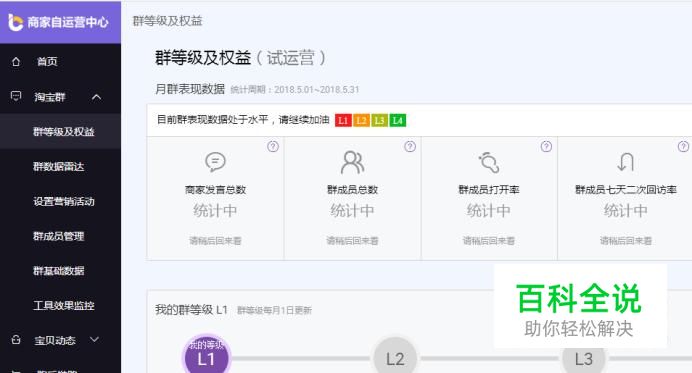This screenshot has height=373, width=692.
Task: Click the 宝贝动态 sidebar menu label
Action: pyautogui.click(x=55, y=340)
